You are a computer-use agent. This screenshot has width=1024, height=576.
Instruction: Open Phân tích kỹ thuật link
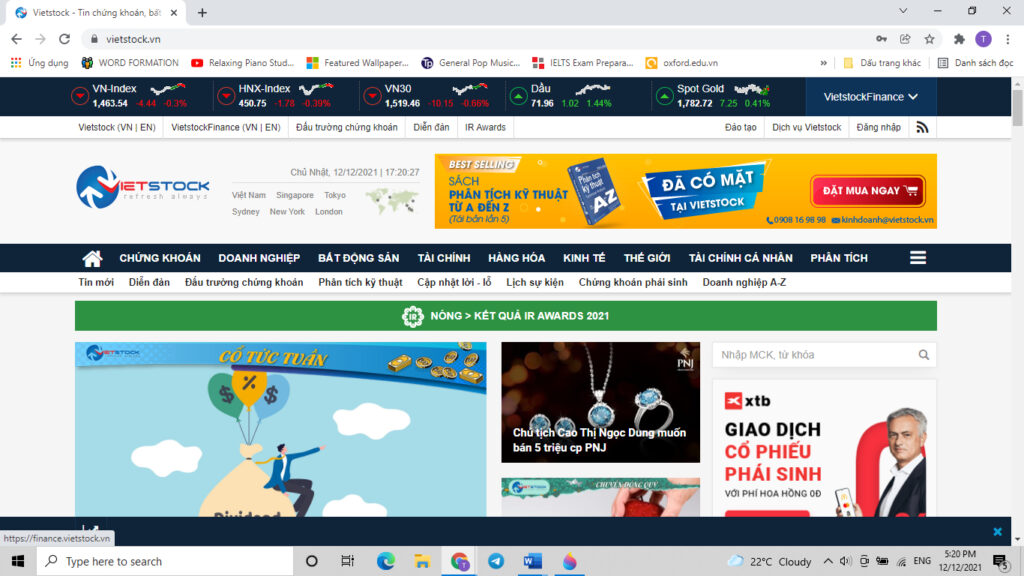coord(360,282)
